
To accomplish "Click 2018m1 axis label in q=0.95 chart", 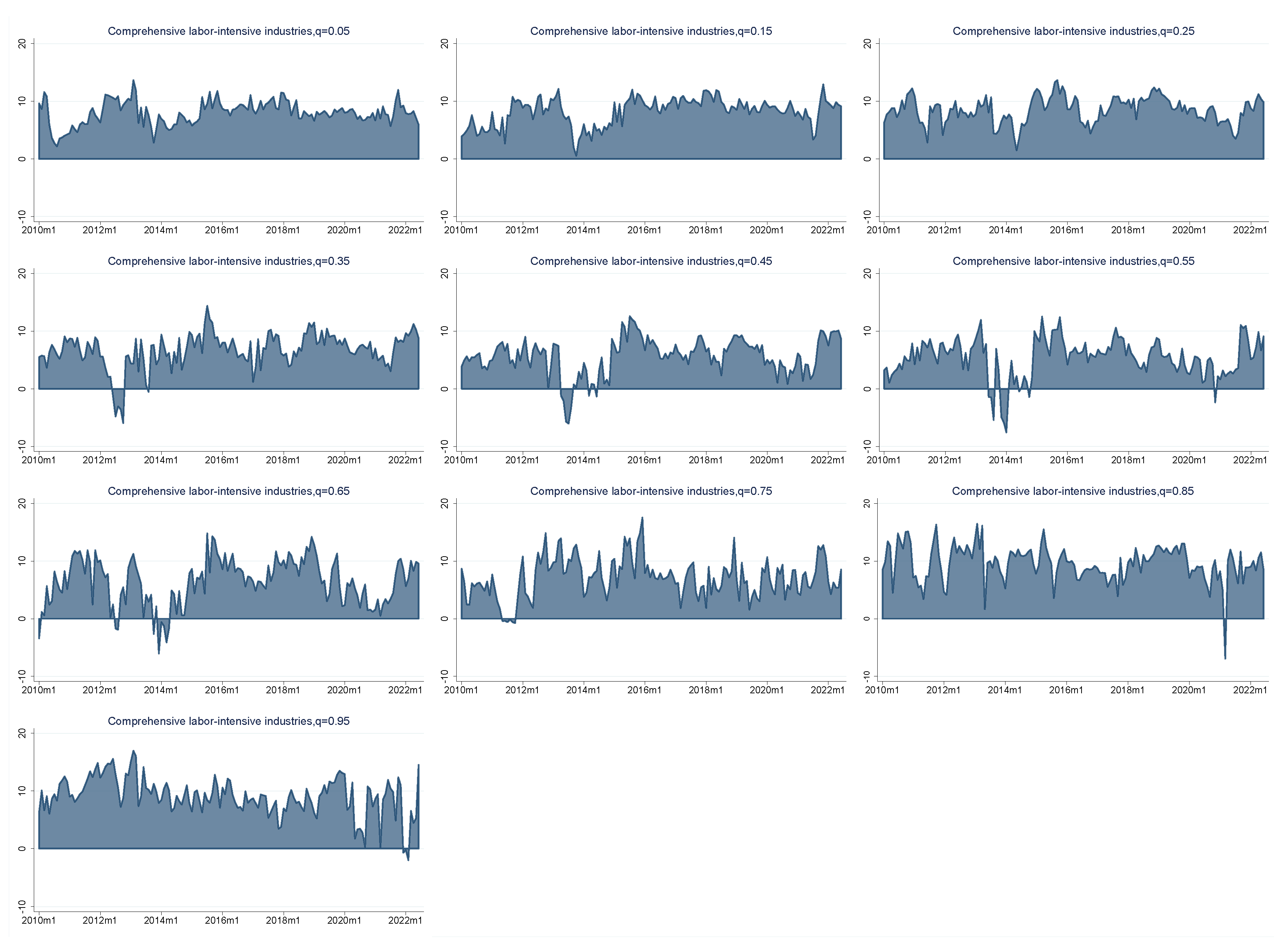I will coord(283,920).
